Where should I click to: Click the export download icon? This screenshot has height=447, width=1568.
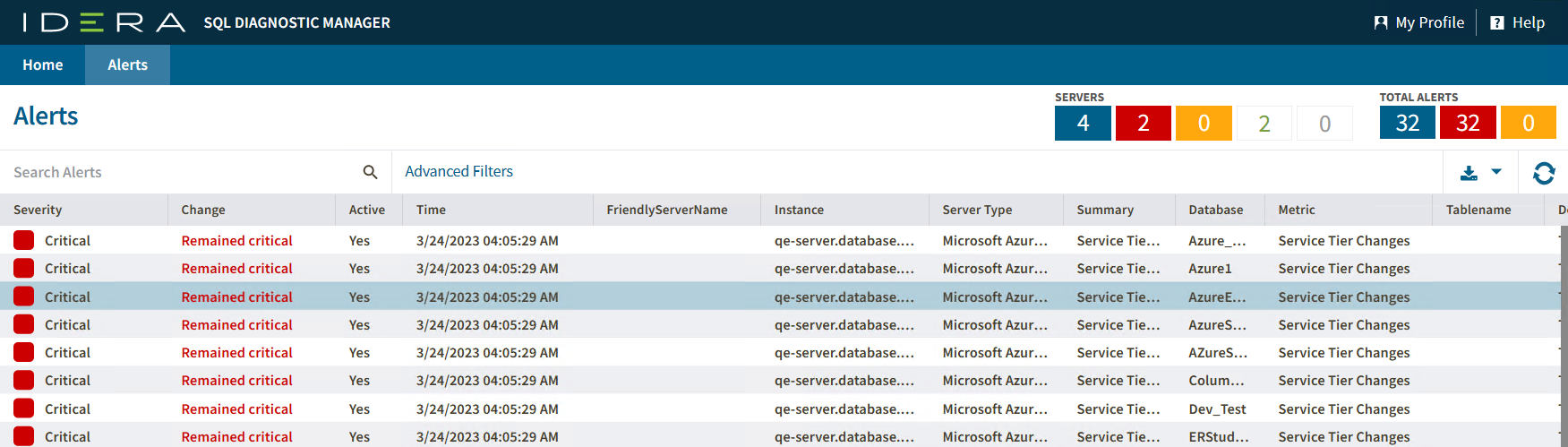pyautogui.click(x=1469, y=173)
